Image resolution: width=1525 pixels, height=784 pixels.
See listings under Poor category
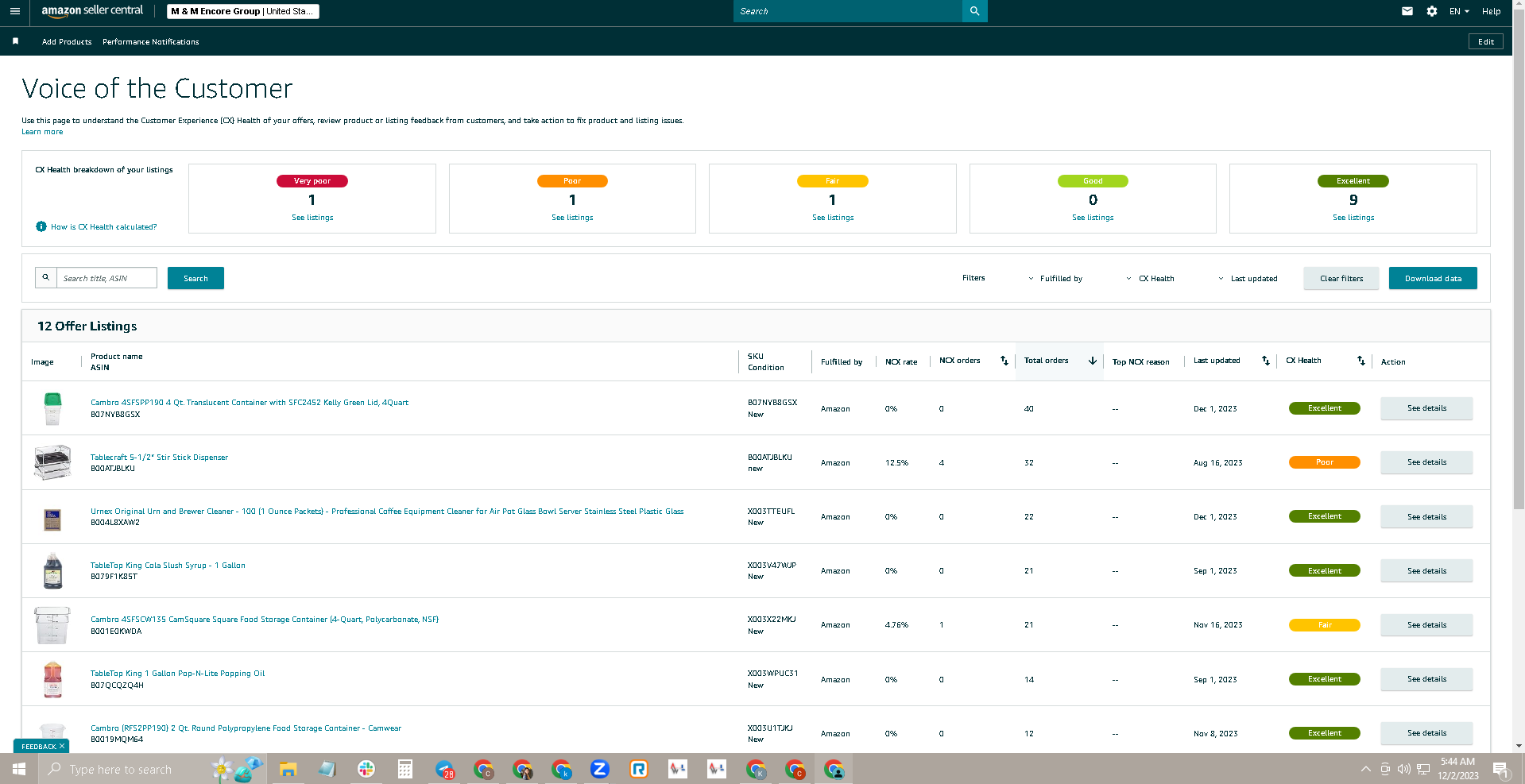point(572,218)
